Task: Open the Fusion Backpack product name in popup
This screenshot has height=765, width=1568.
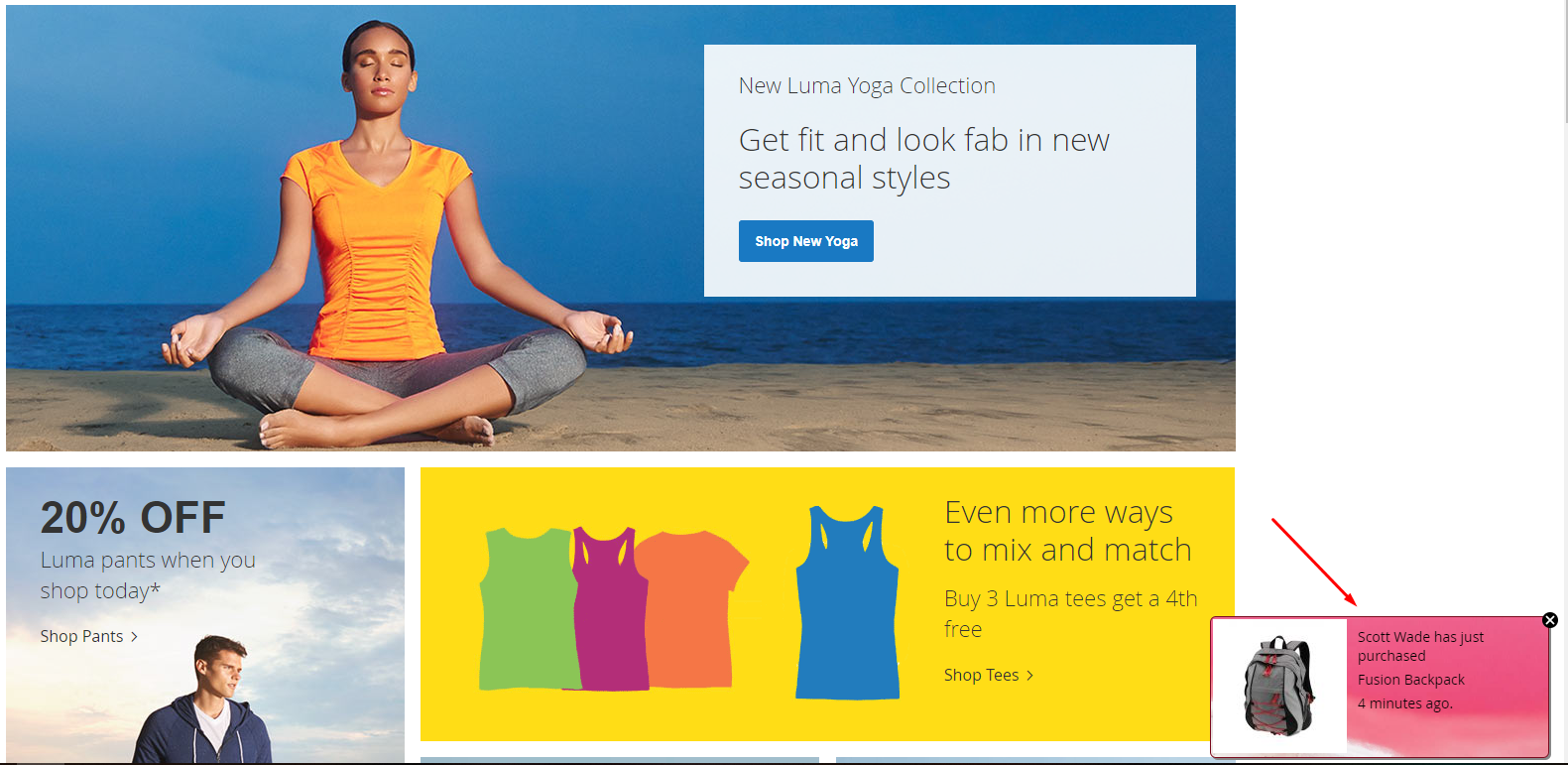Action: pyautogui.click(x=1410, y=680)
